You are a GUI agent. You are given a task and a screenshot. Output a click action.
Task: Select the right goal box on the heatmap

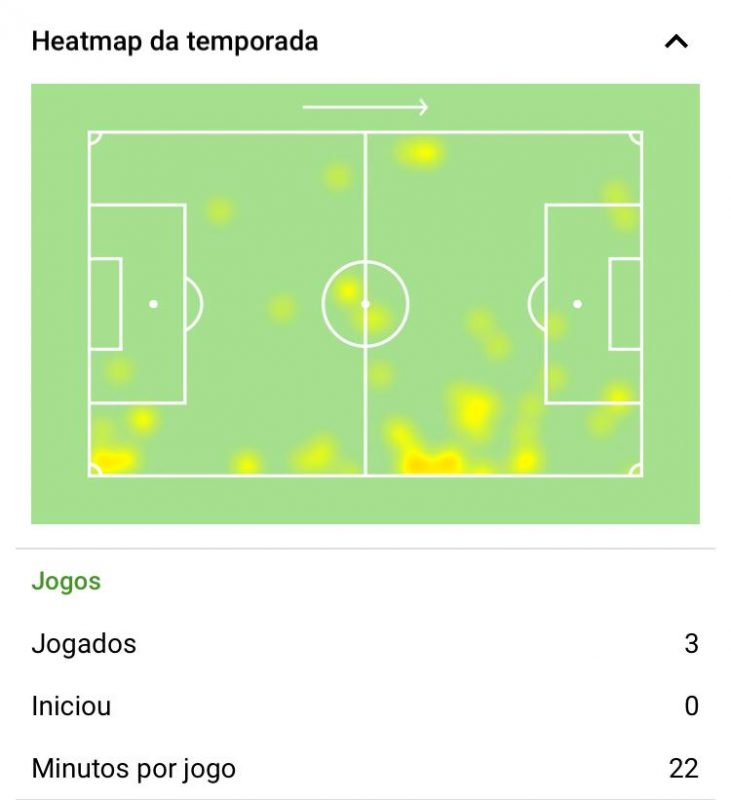click(x=626, y=301)
